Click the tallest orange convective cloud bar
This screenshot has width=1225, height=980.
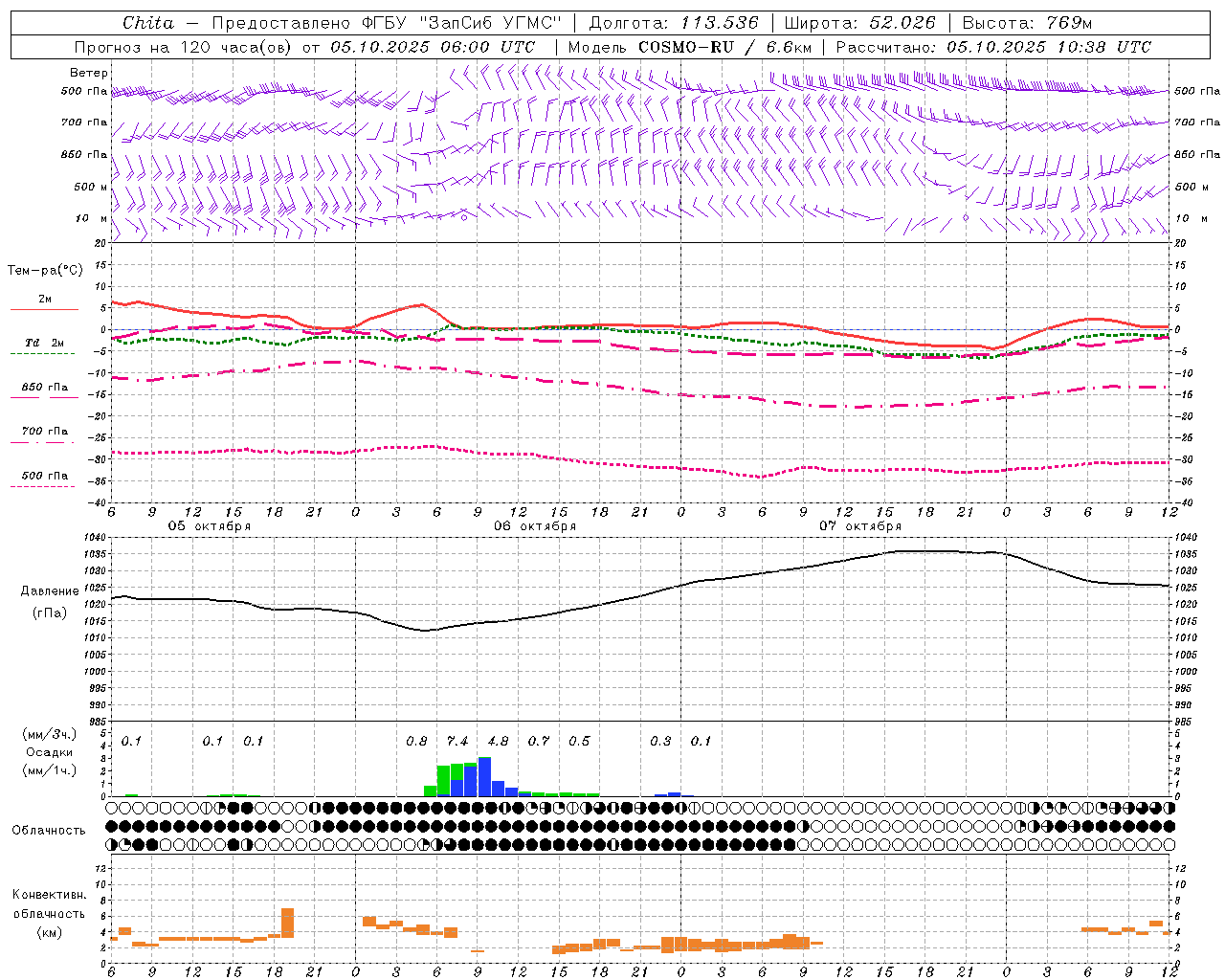coord(287,923)
